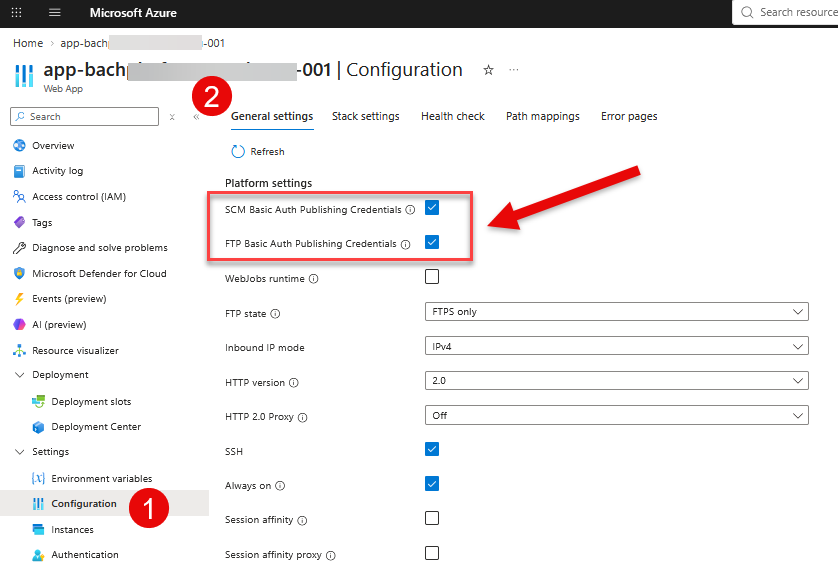
Task: Show info tooltip for WebJobs runtime
Action: click(x=314, y=279)
